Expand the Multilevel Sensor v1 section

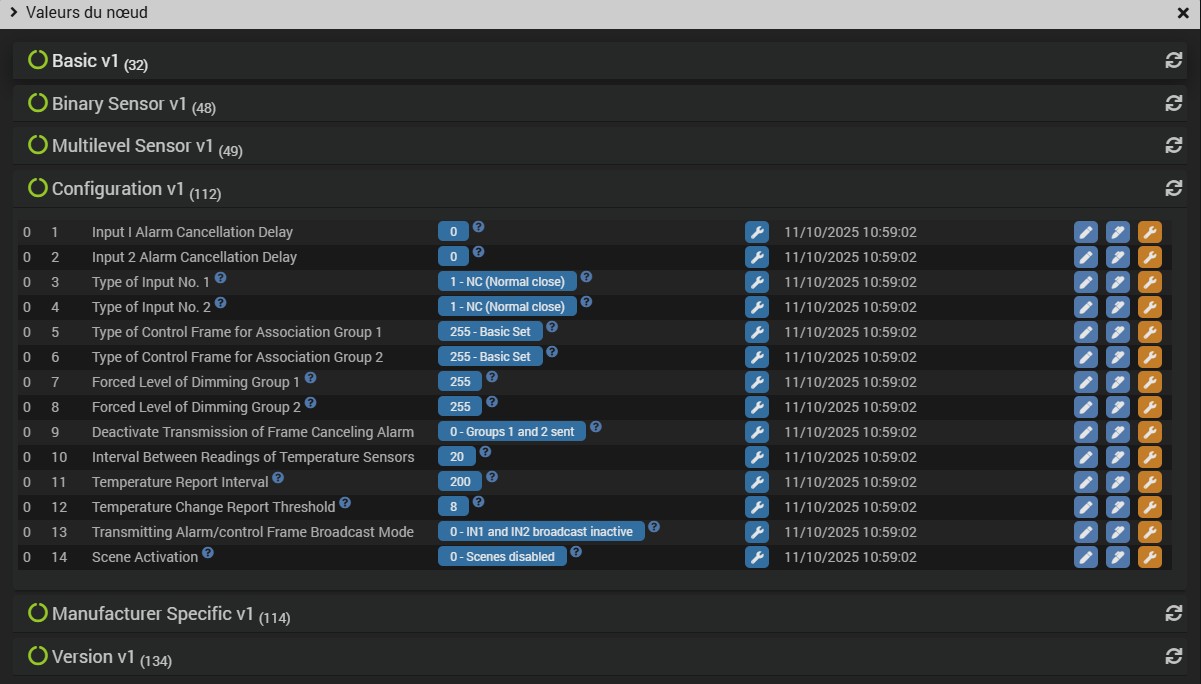coord(132,146)
